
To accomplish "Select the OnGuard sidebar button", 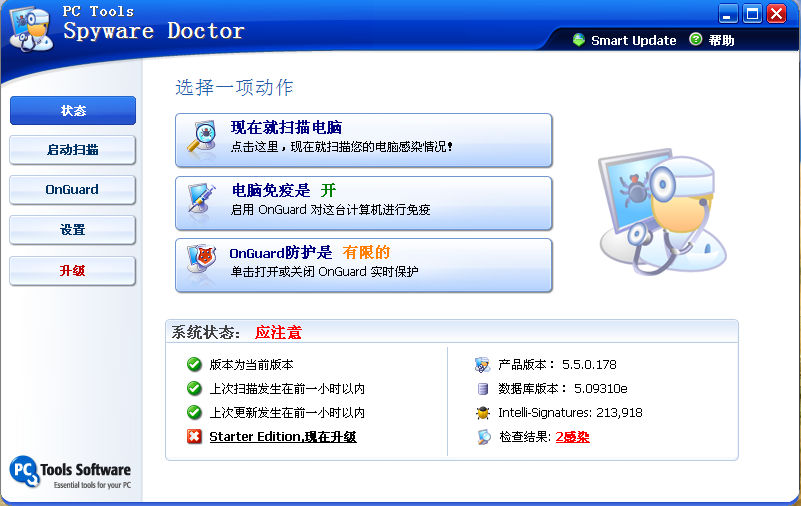I will tap(73, 190).
